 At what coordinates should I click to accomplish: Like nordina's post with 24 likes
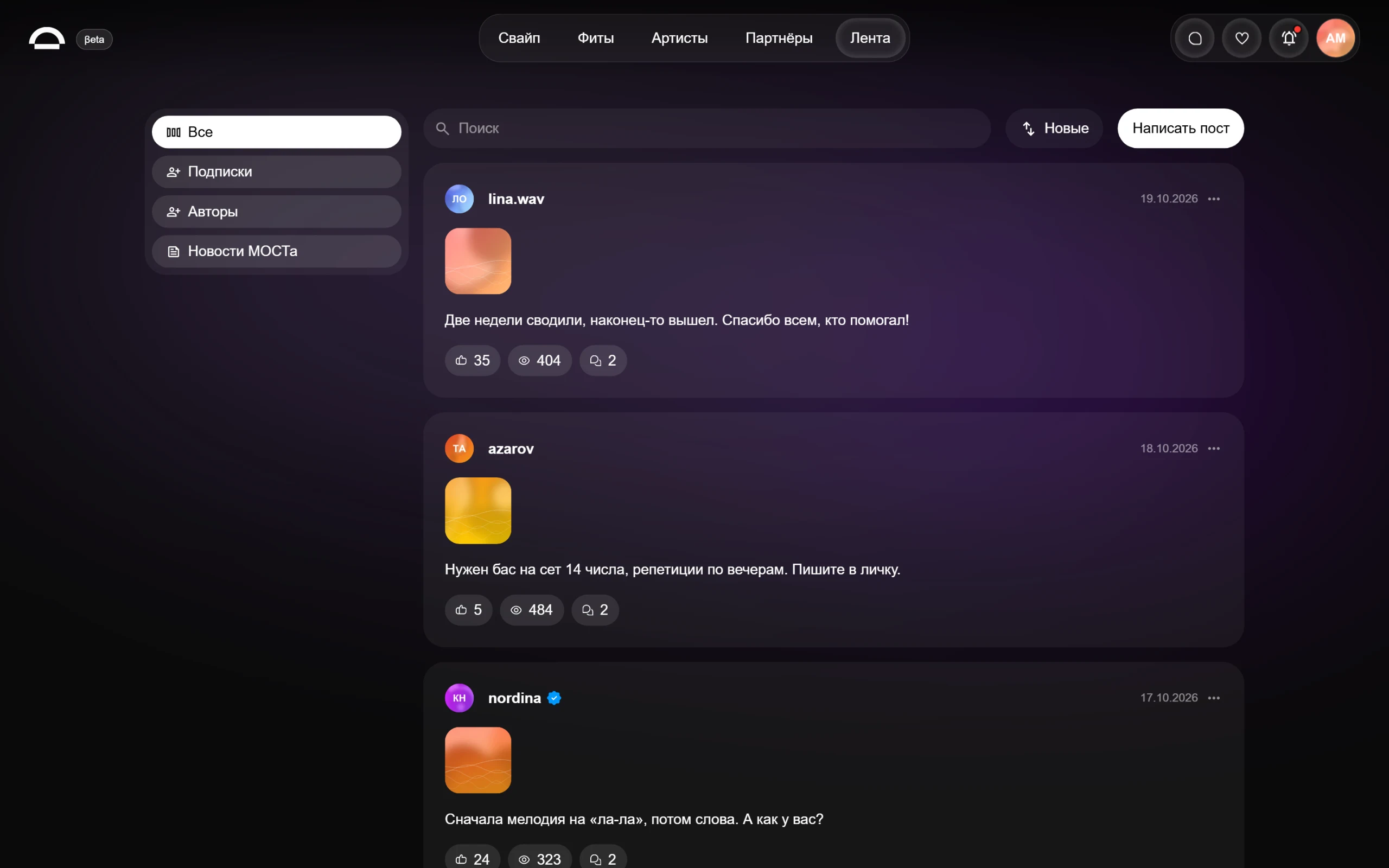(473, 859)
